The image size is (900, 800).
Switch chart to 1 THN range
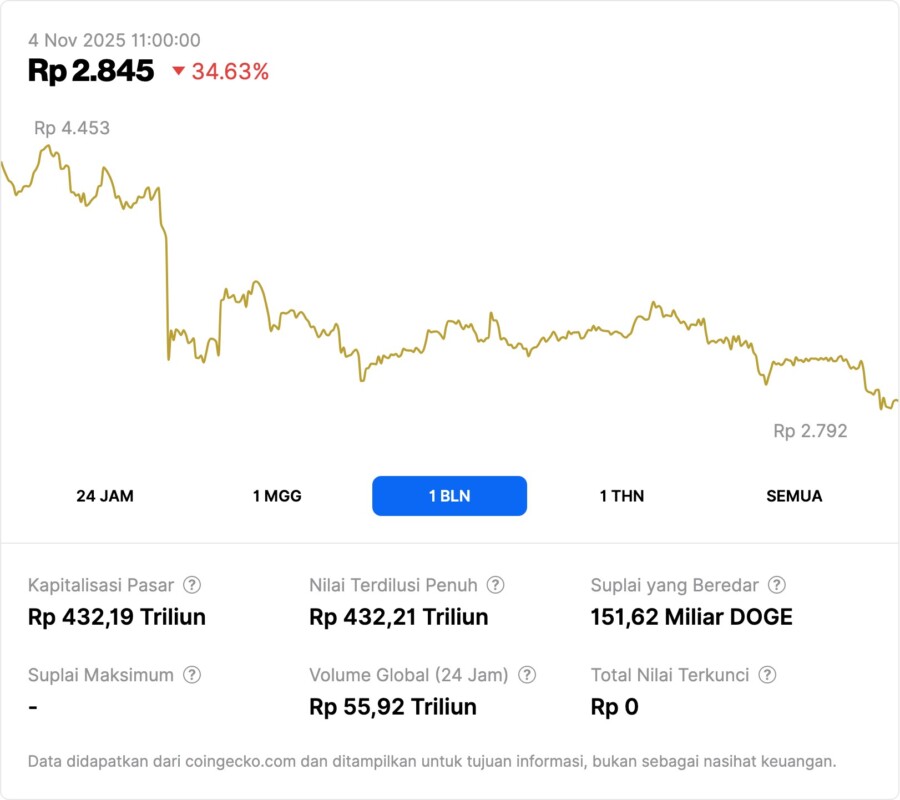click(622, 496)
